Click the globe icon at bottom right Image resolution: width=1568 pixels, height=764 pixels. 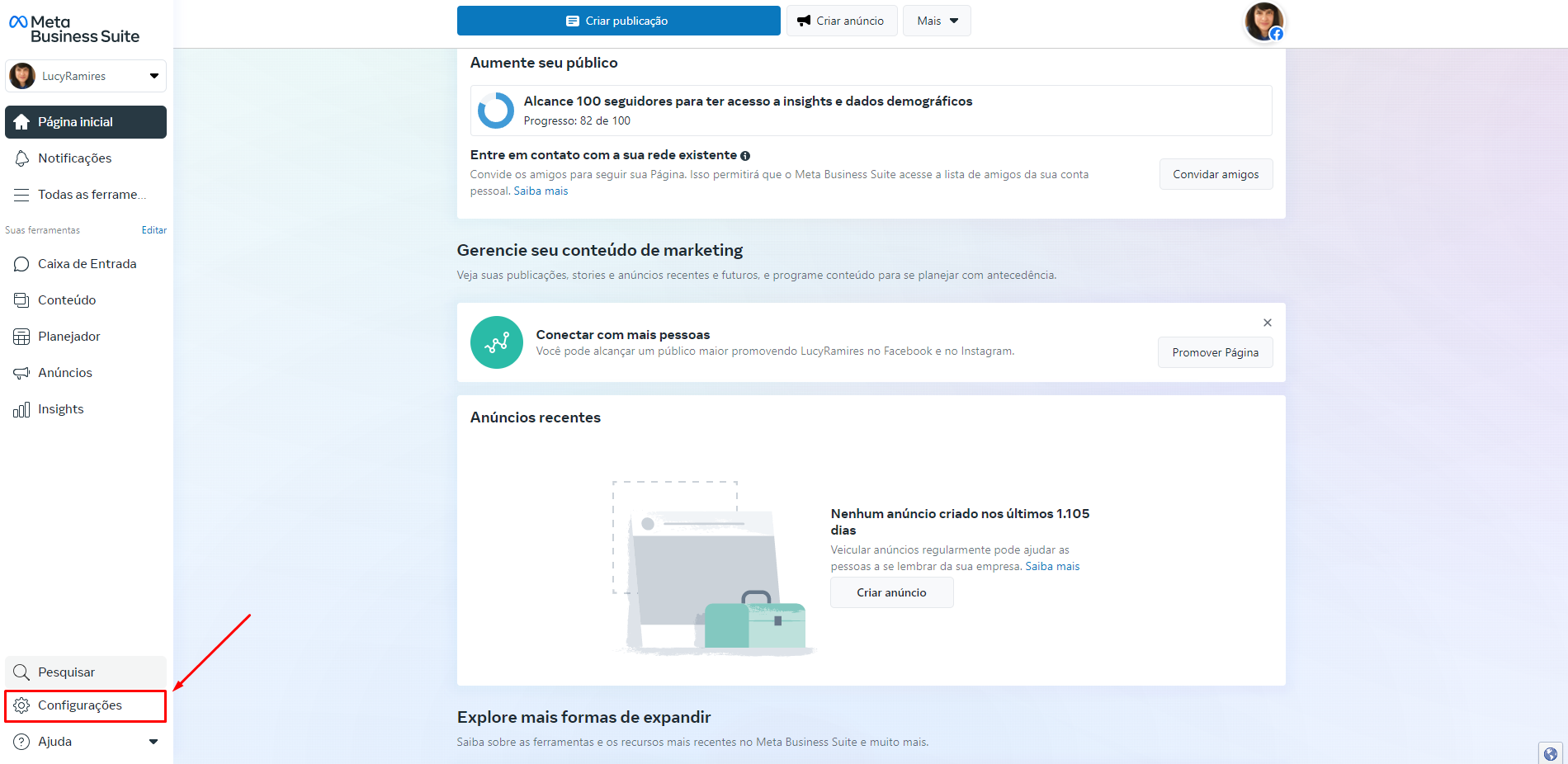click(x=1551, y=753)
